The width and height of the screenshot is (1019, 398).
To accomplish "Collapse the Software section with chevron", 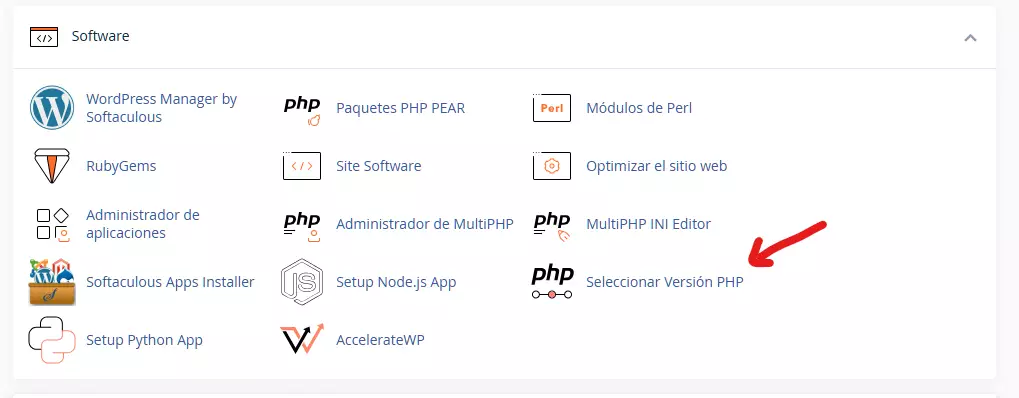I will tap(970, 38).
